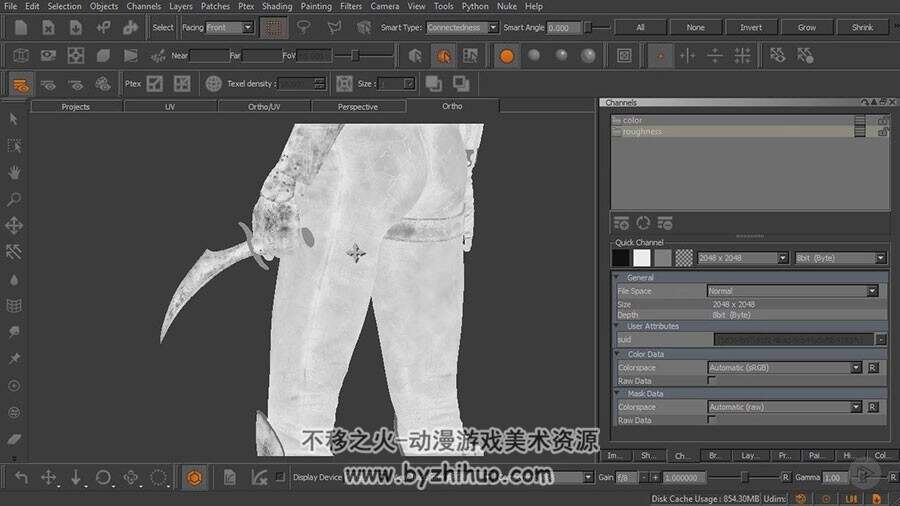Toggle Raw Data checkbox under Color Data
The width and height of the screenshot is (900, 506).
click(711, 380)
